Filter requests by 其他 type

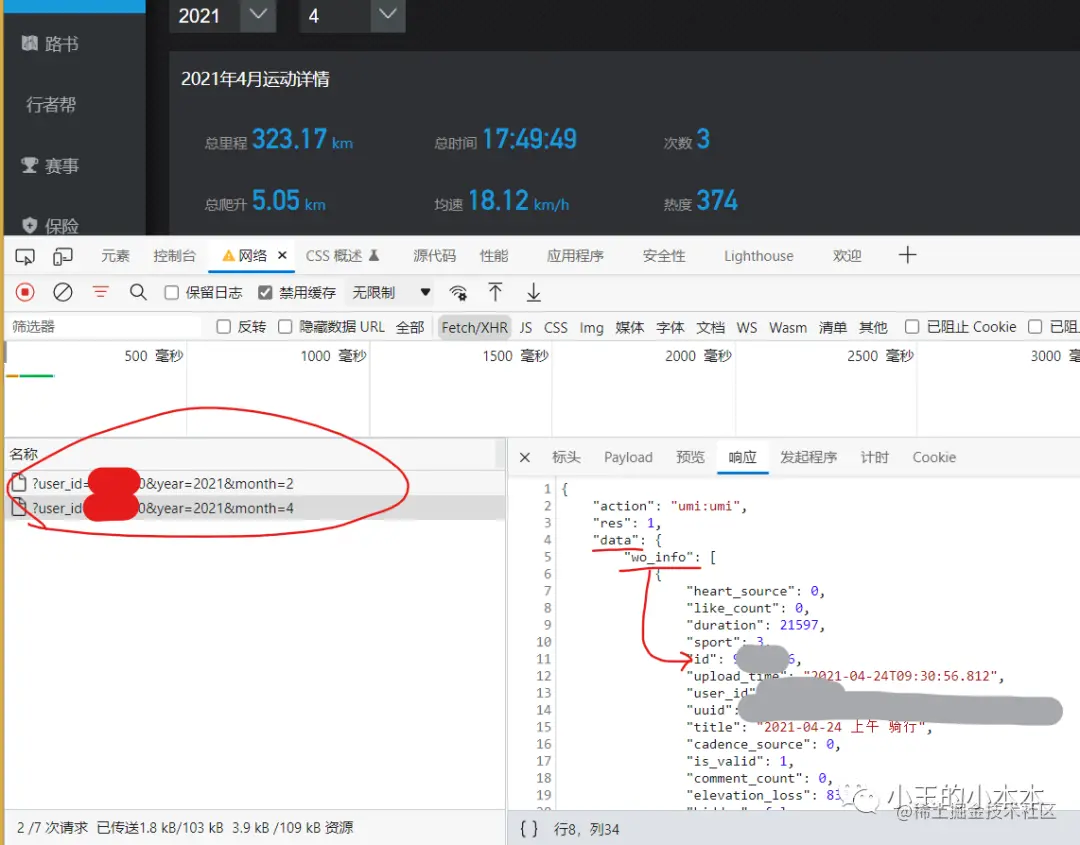pyautogui.click(x=873, y=327)
